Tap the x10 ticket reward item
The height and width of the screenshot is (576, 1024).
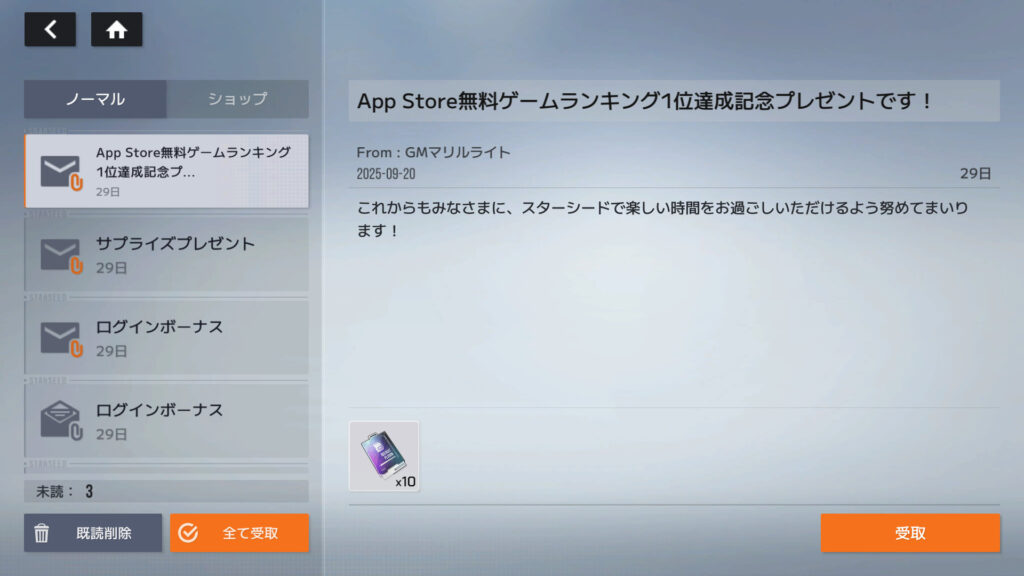[x=384, y=456]
